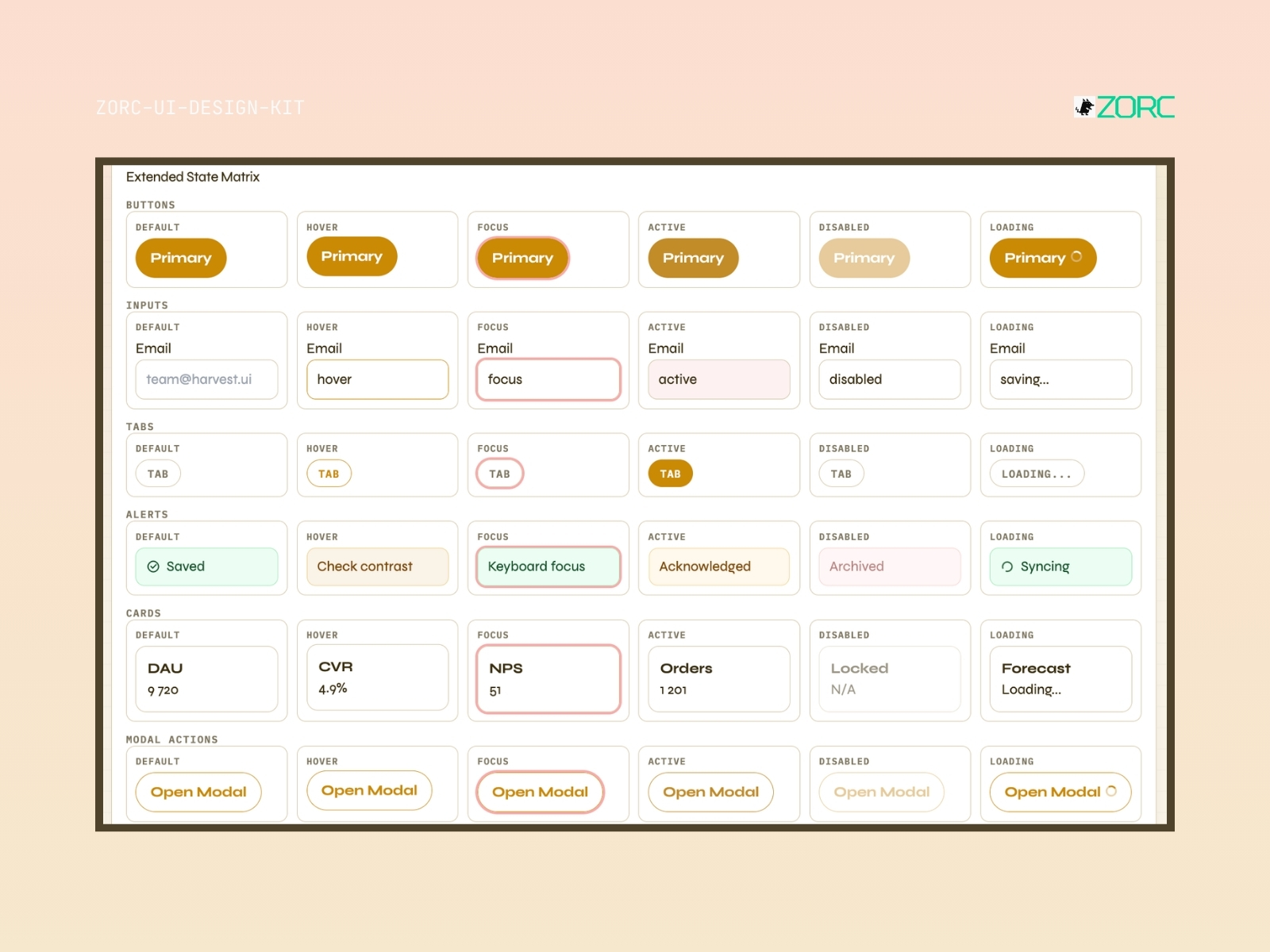Select the focus-state TAB pill
The height and width of the screenshot is (952, 1270).
tap(499, 474)
